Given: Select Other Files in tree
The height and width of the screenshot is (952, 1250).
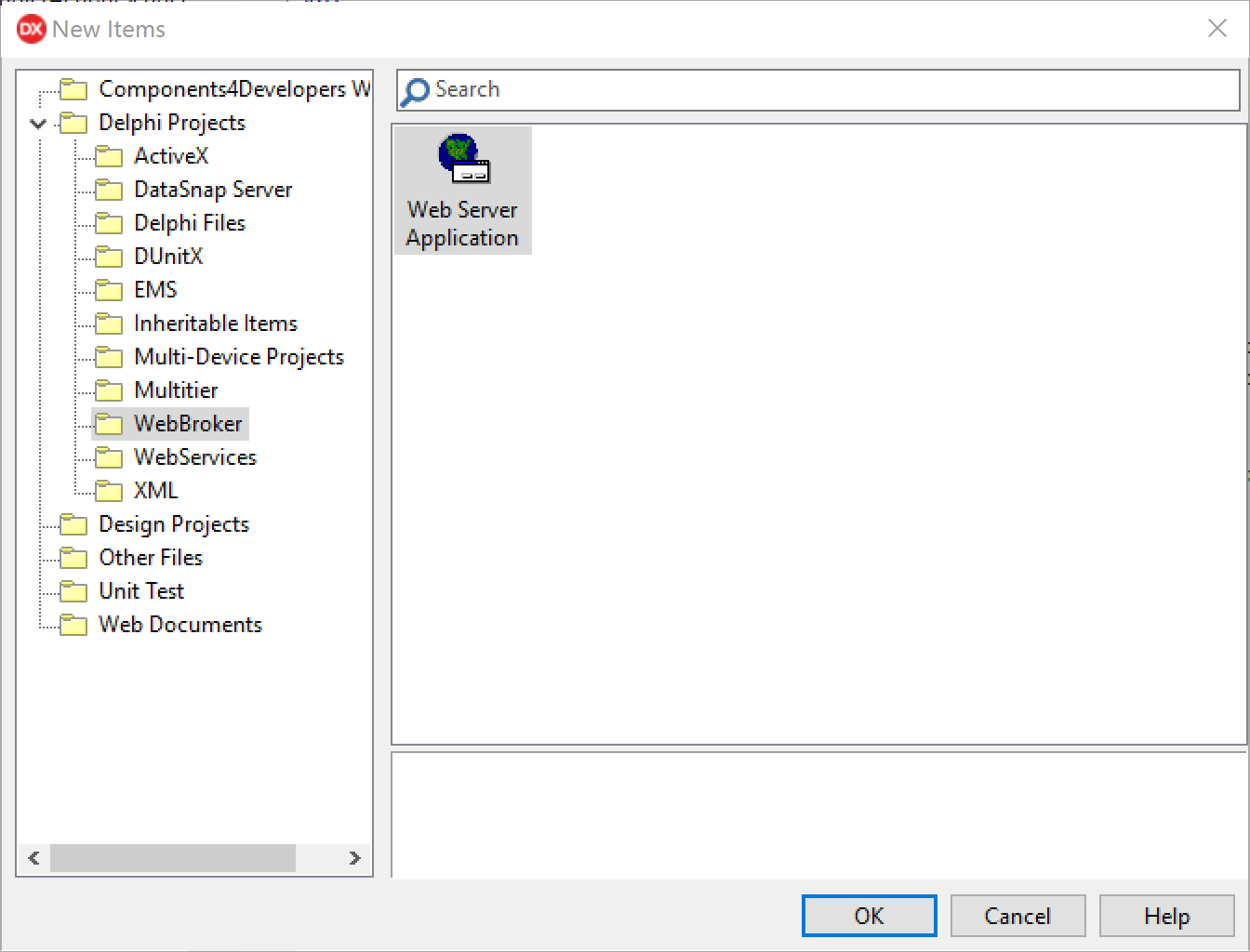Looking at the screenshot, I should (151, 558).
